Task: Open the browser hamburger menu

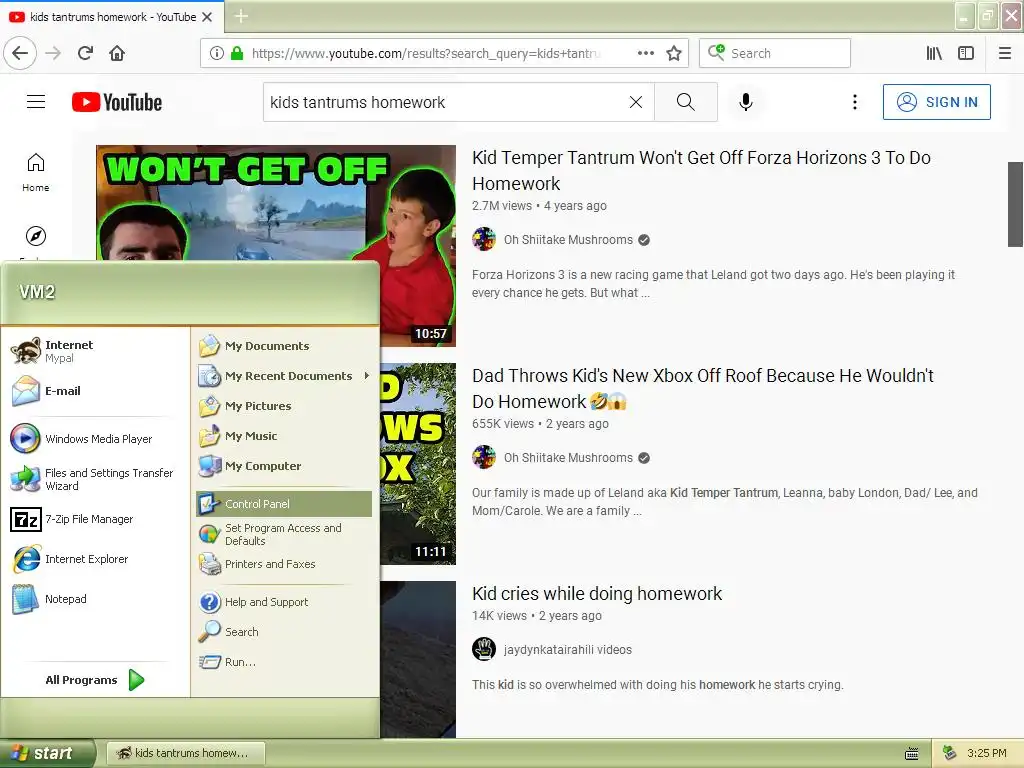Action: tap(1005, 53)
